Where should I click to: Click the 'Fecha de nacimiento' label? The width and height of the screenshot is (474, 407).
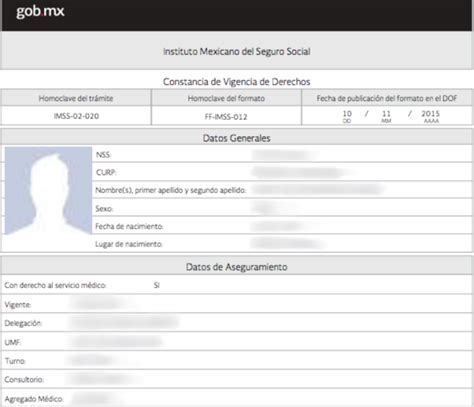[x=129, y=226]
